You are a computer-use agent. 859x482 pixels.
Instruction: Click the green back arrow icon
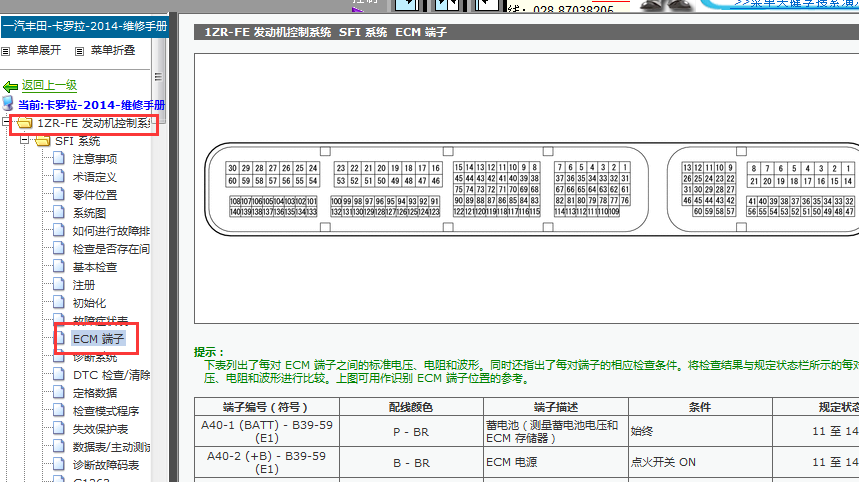point(10,87)
